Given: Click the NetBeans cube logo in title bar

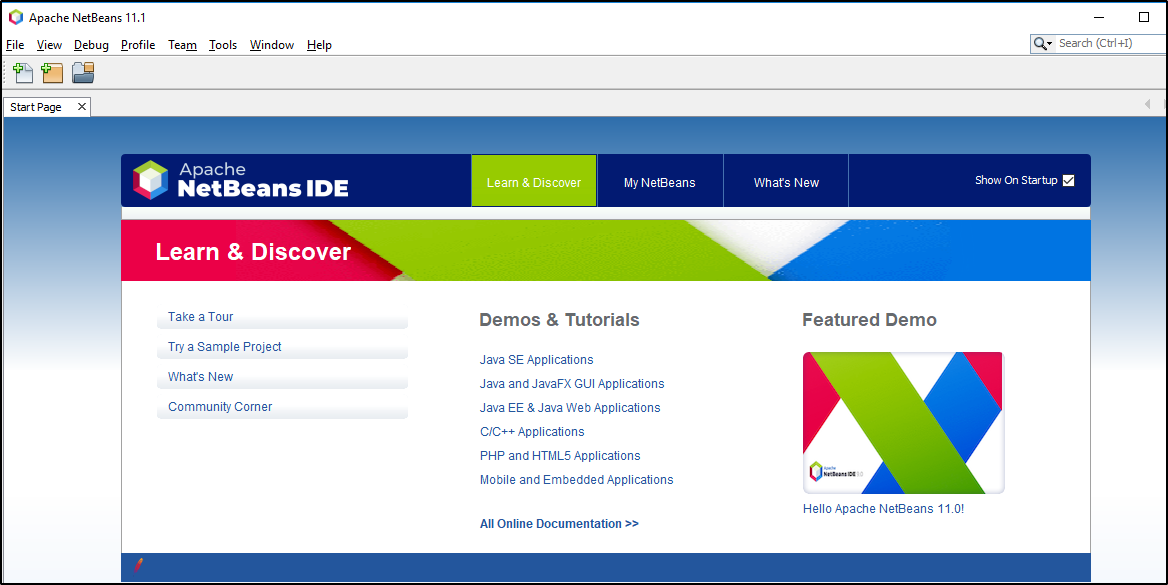Looking at the screenshot, I should (x=16, y=17).
